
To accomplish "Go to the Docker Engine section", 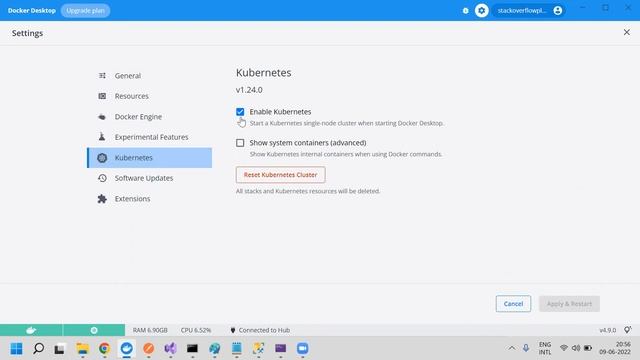I will pyautogui.click(x=149, y=117).
